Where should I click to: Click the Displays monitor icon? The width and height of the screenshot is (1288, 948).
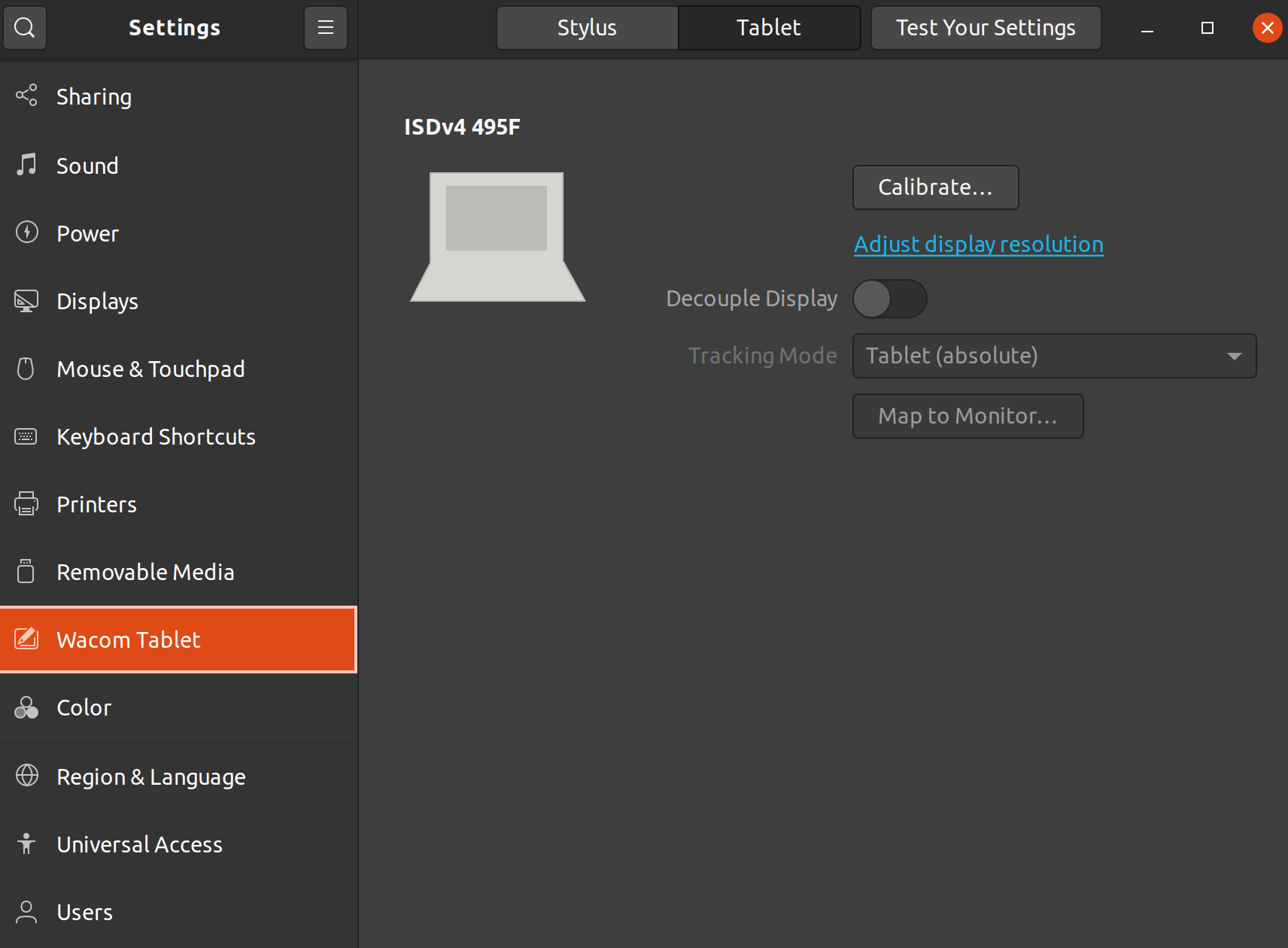pyautogui.click(x=26, y=300)
